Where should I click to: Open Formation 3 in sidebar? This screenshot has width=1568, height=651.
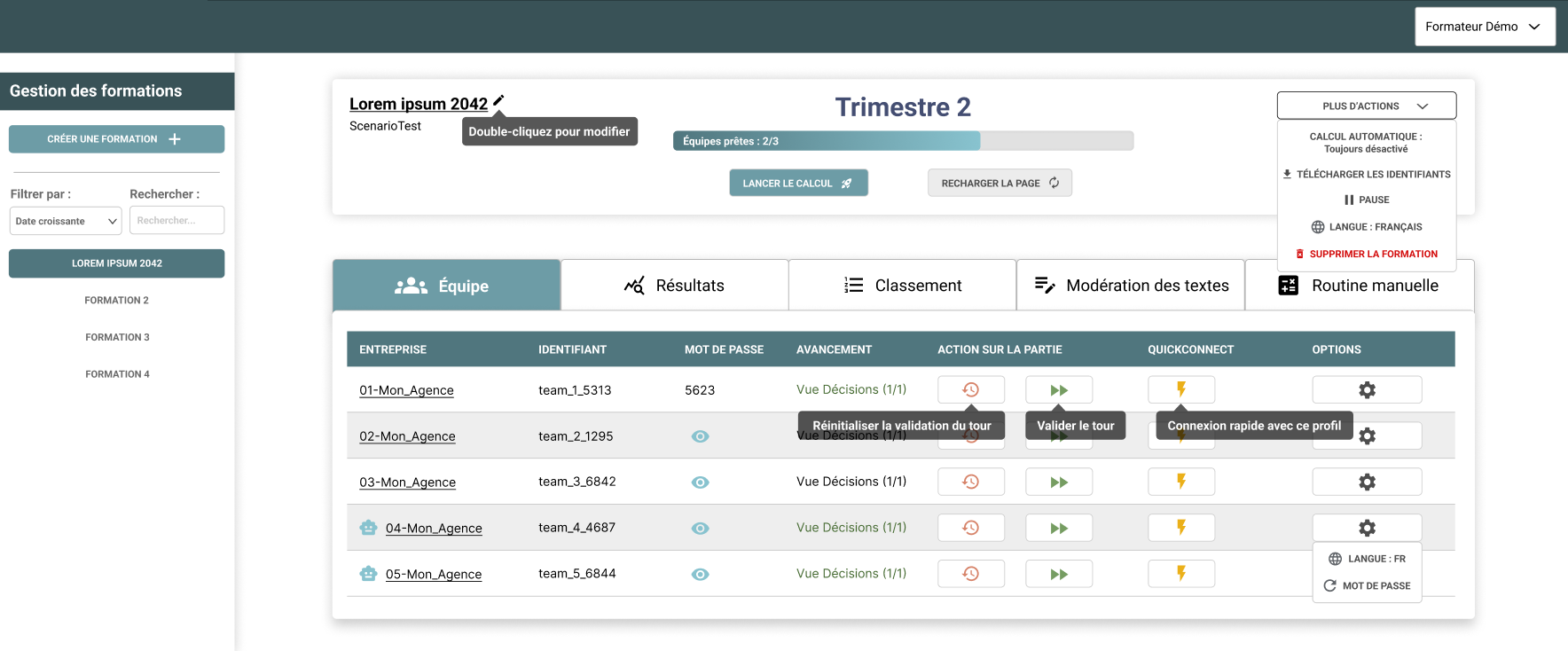pos(116,337)
